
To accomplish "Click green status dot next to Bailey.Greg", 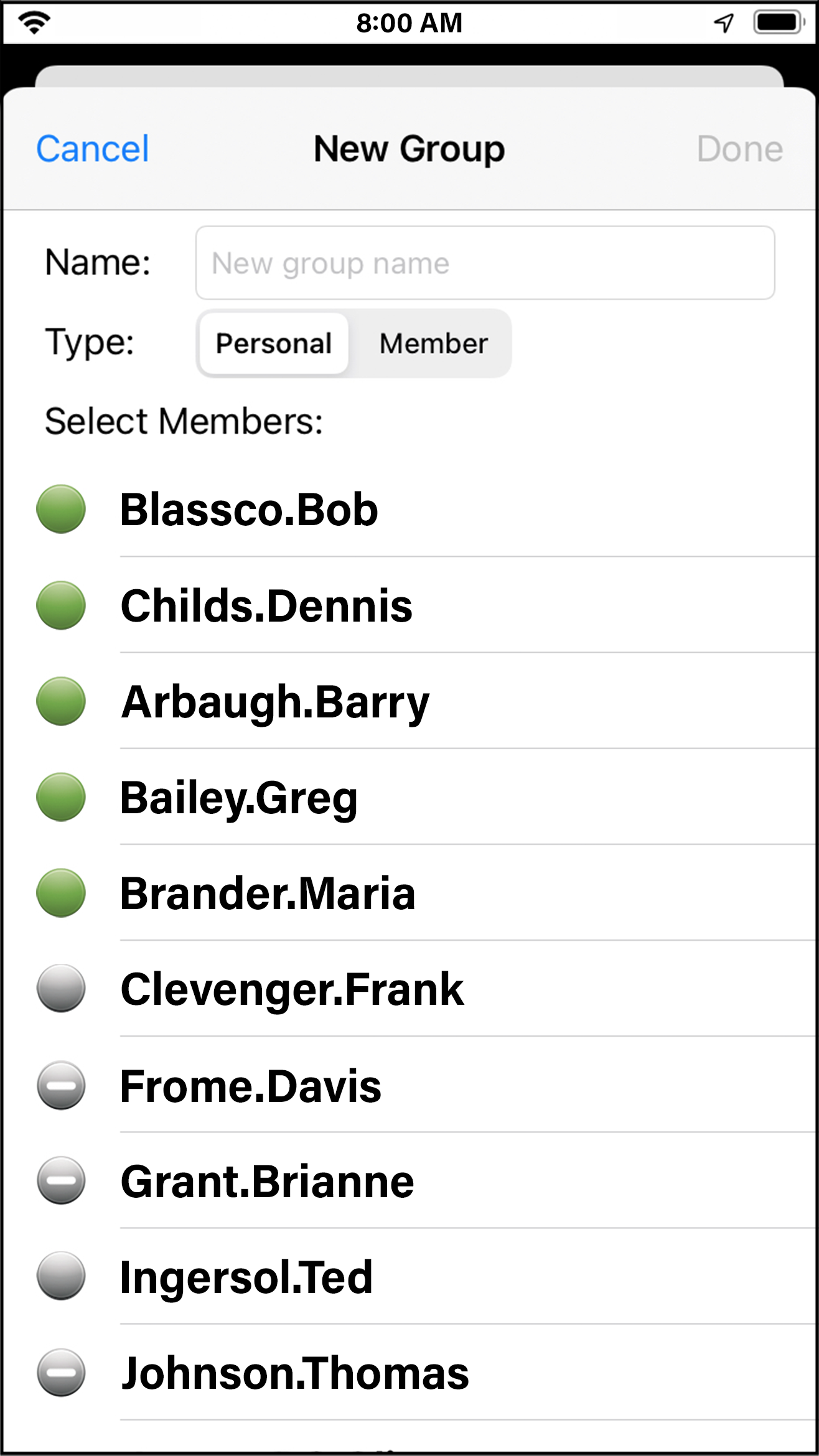I will pos(61,797).
